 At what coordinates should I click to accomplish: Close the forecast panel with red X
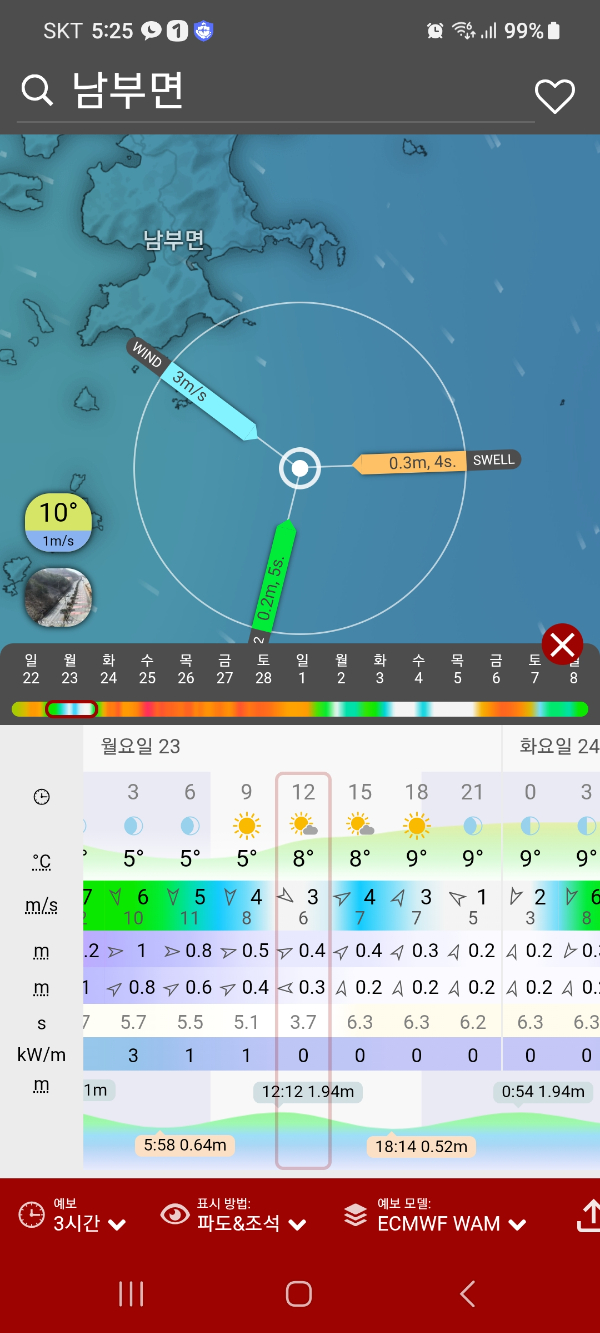(563, 645)
